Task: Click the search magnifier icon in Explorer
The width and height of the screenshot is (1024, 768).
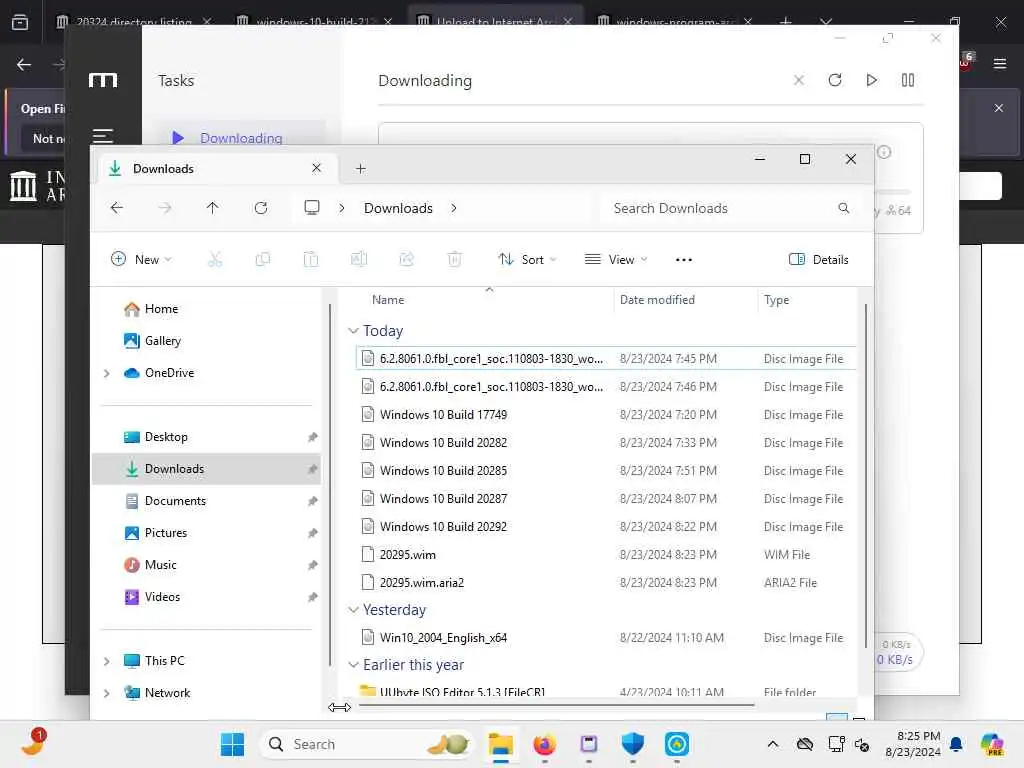Action: point(844,208)
